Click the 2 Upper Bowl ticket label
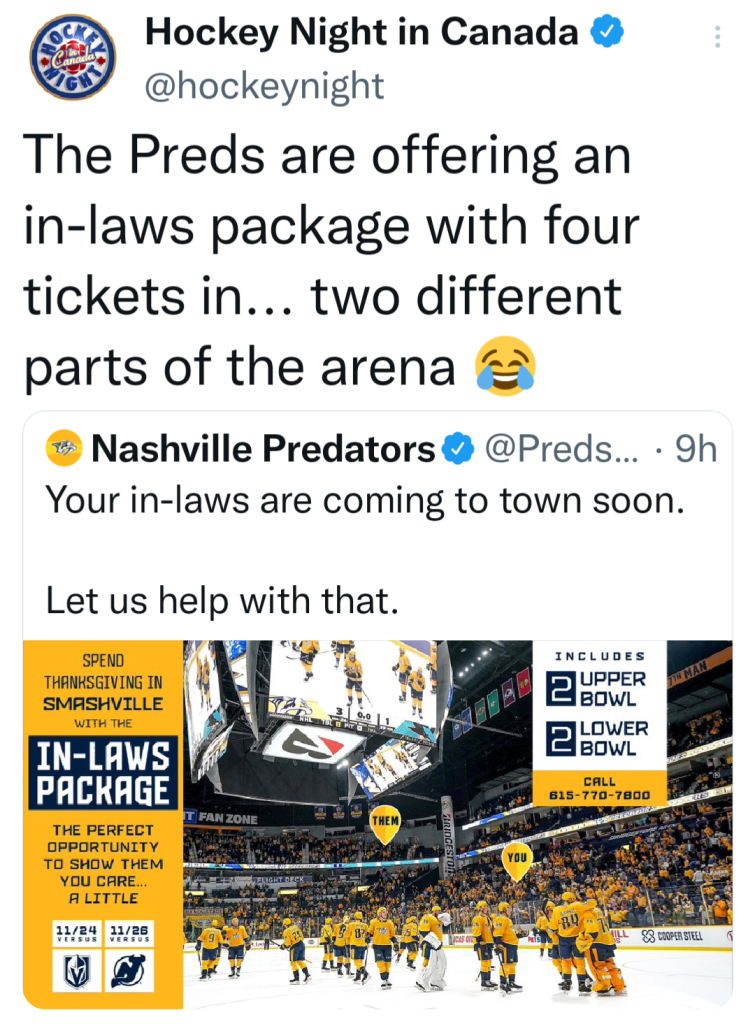Image resolution: width=755 pixels, height=1024 pixels. tap(598, 687)
